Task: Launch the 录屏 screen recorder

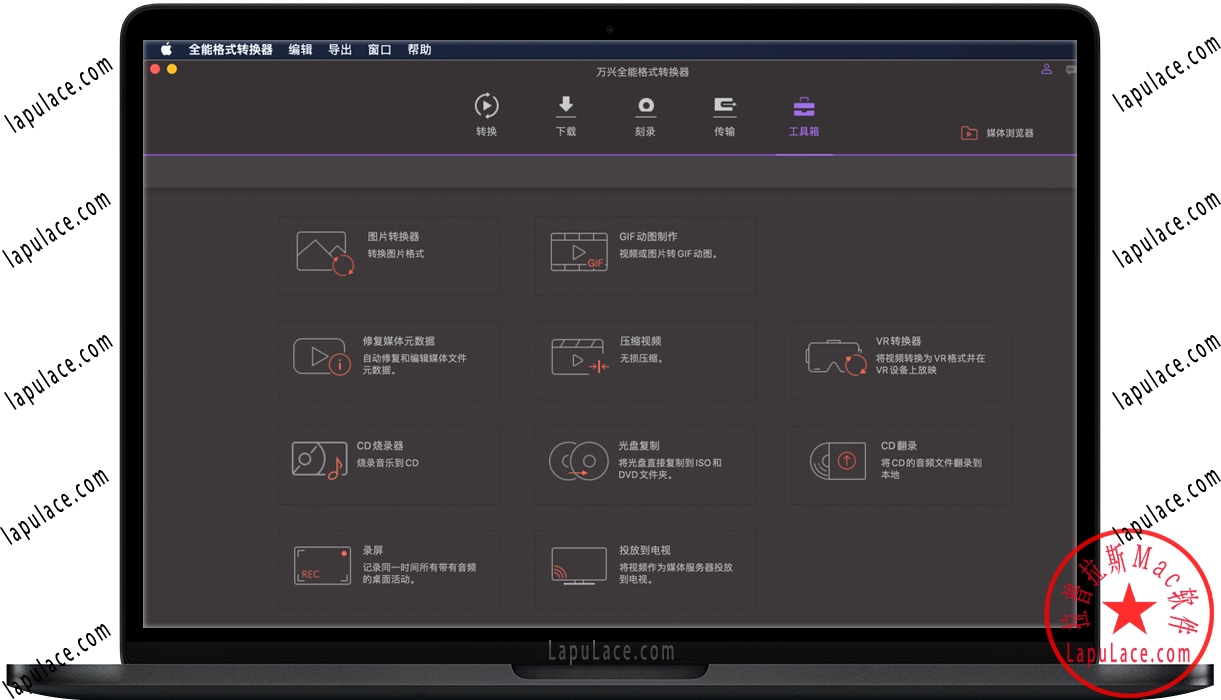Action: pos(388,569)
